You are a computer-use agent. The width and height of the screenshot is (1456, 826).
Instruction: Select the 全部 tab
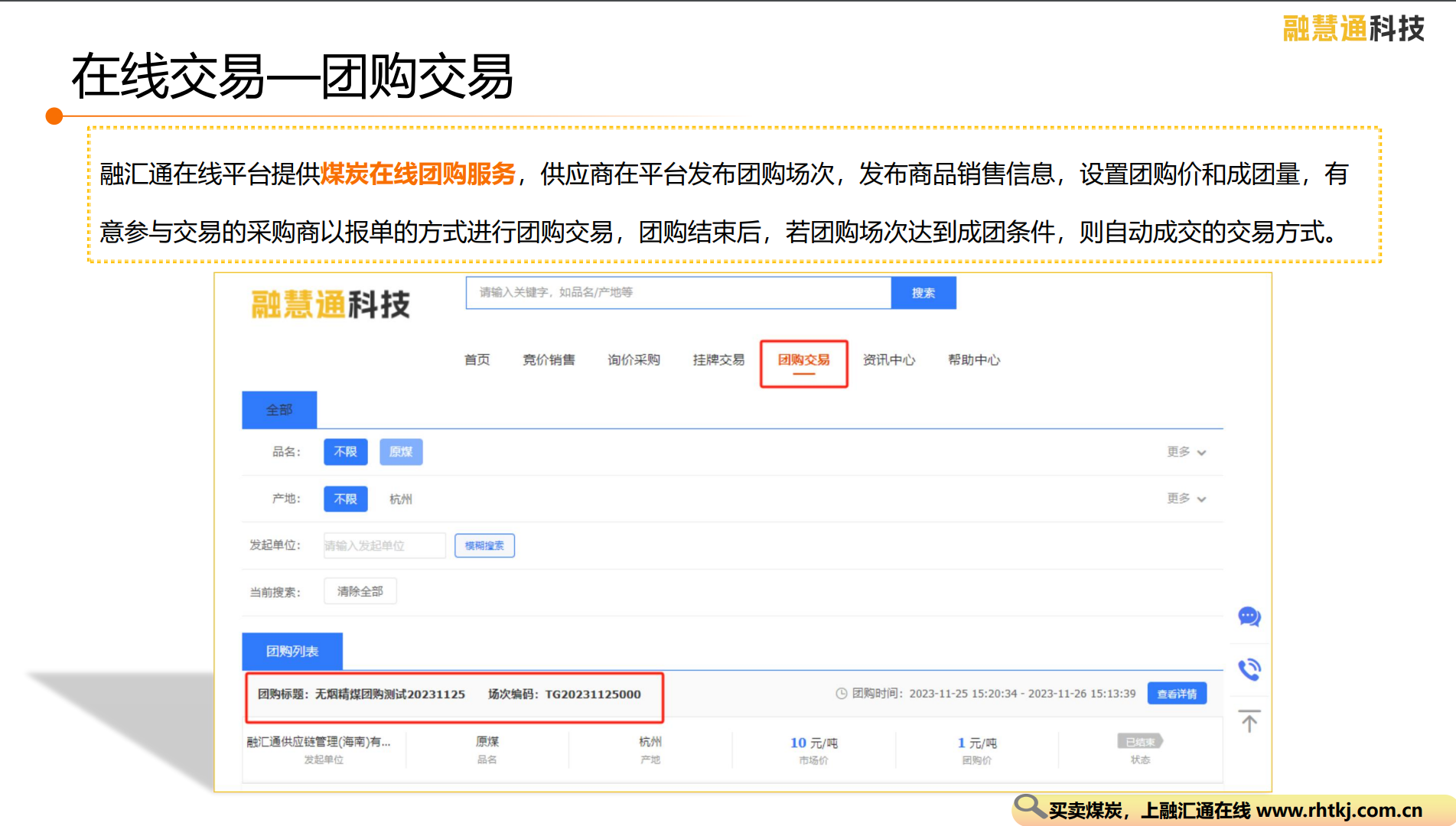pos(279,410)
